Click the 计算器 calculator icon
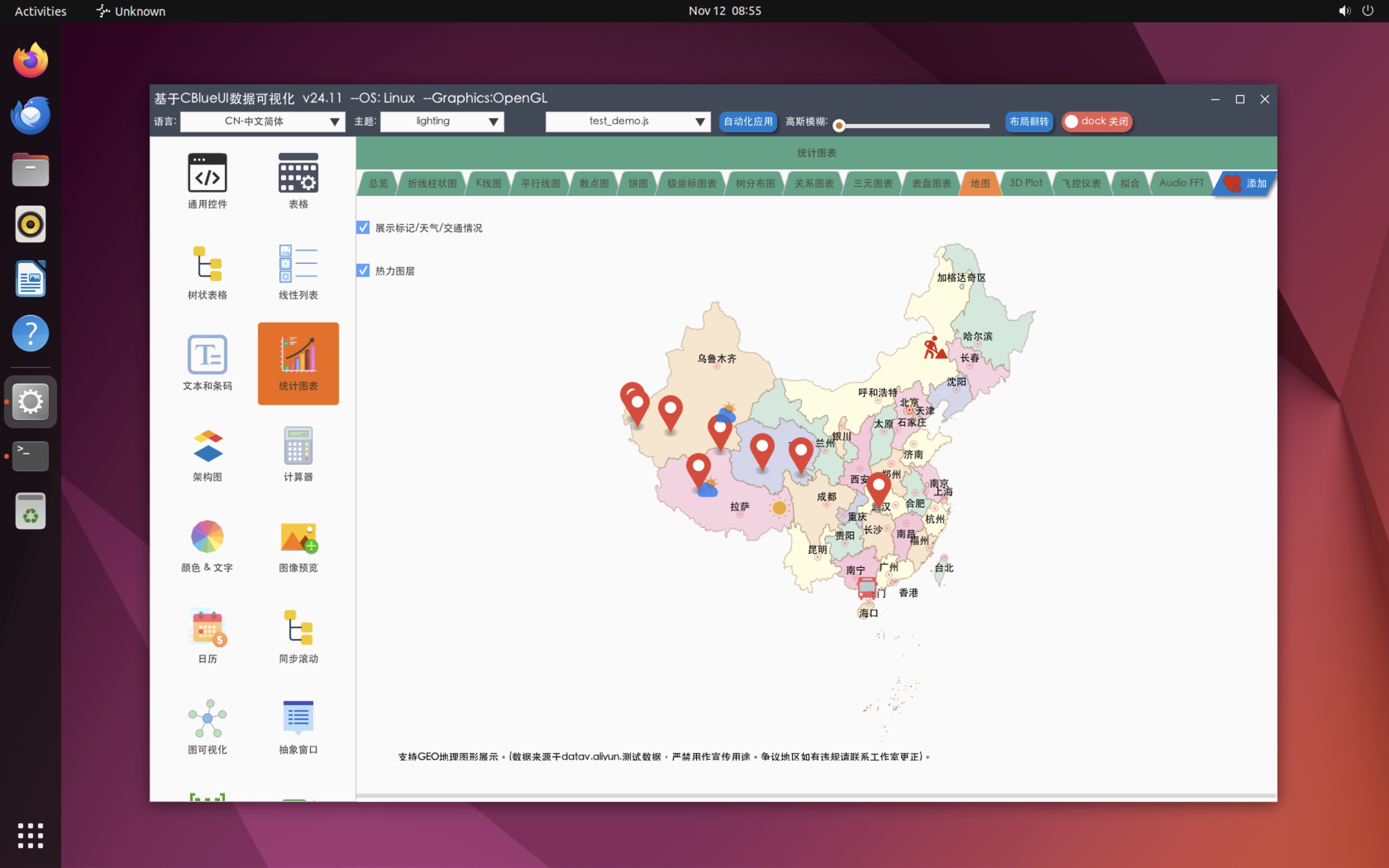 pyautogui.click(x=298, y=446)
